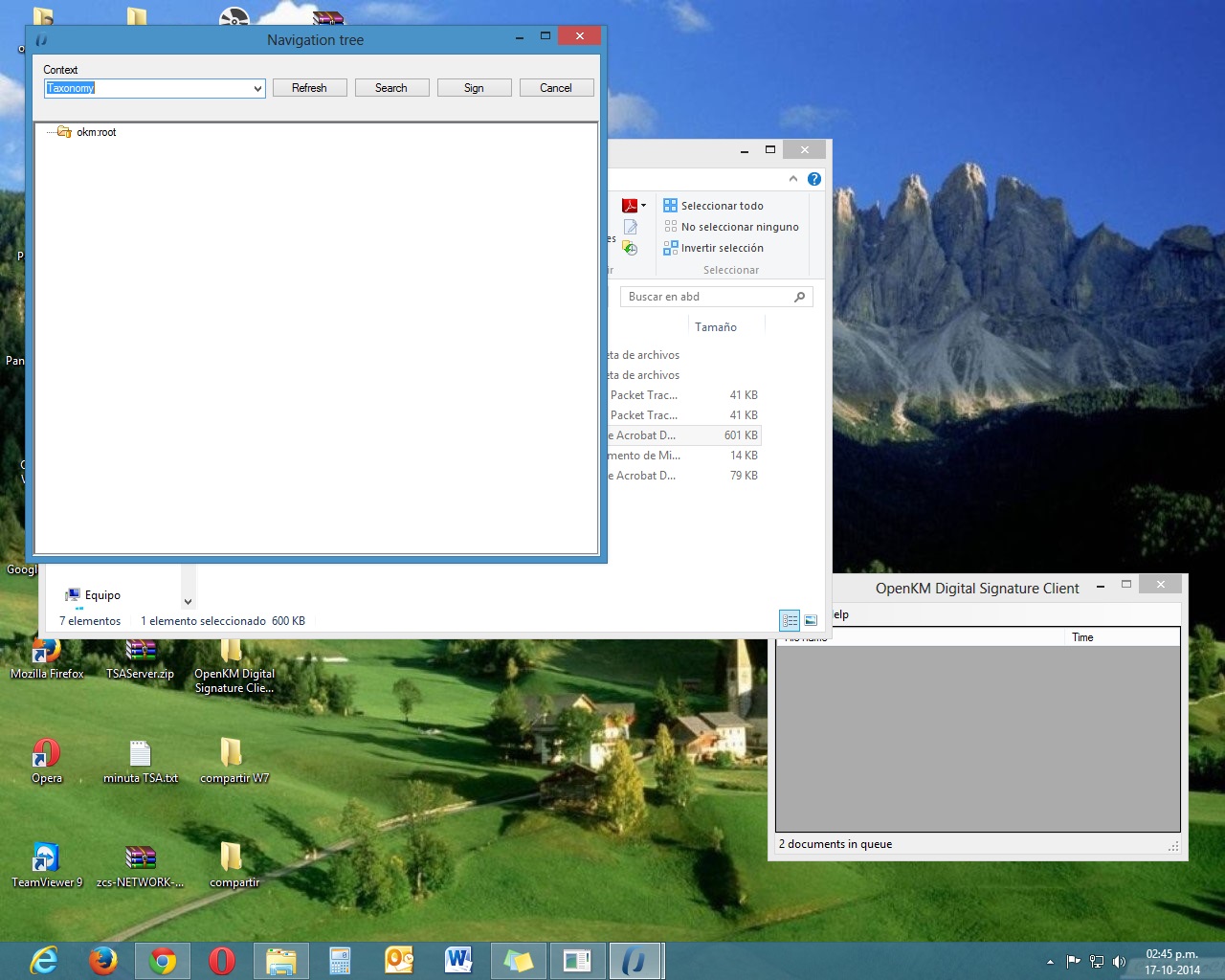Expand the Adobe PDF open-with dropdown arrow

click(643, 206)
